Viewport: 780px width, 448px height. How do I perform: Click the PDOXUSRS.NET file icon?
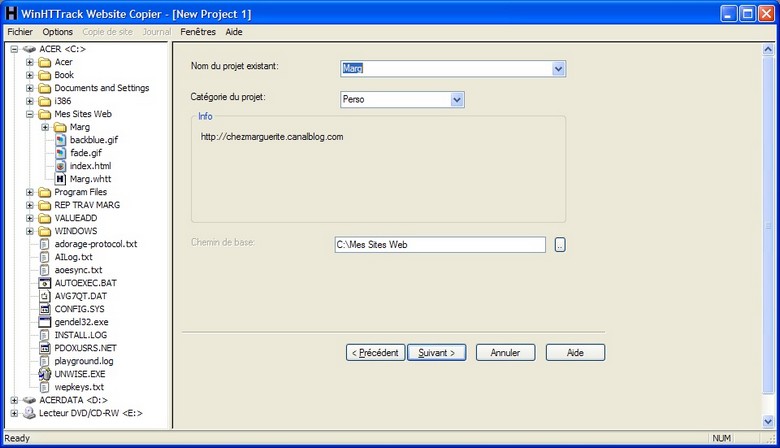pos(45,348)
